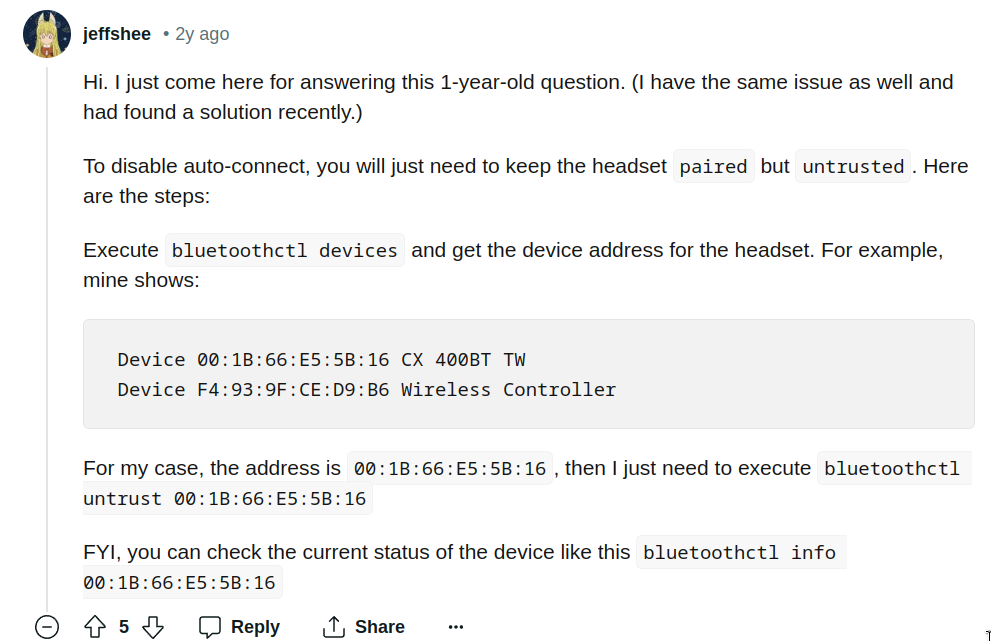The width and height of the screenshot is (991, 641).
Task: Open jeffshee's avatar picture
Action: [47, 34]
